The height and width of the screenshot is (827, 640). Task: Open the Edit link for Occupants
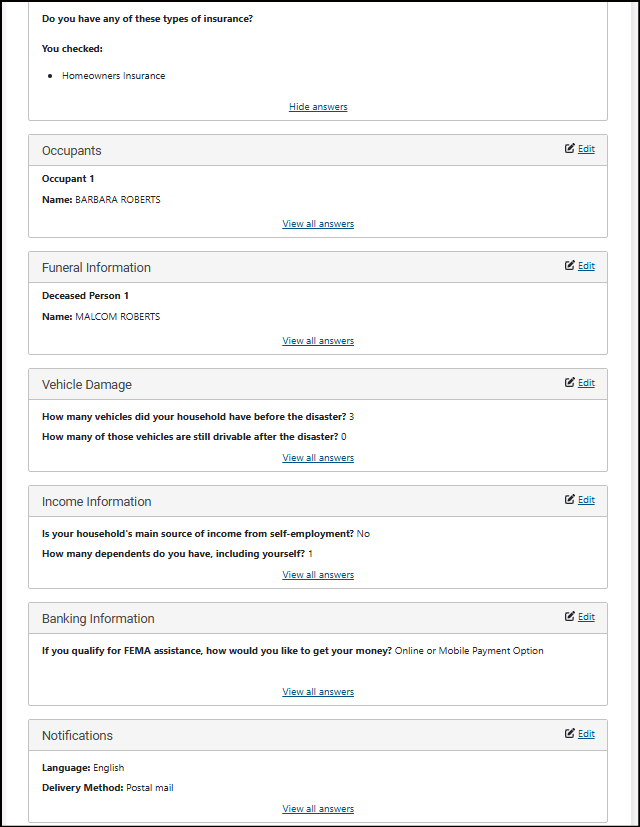tap(586, 149)
